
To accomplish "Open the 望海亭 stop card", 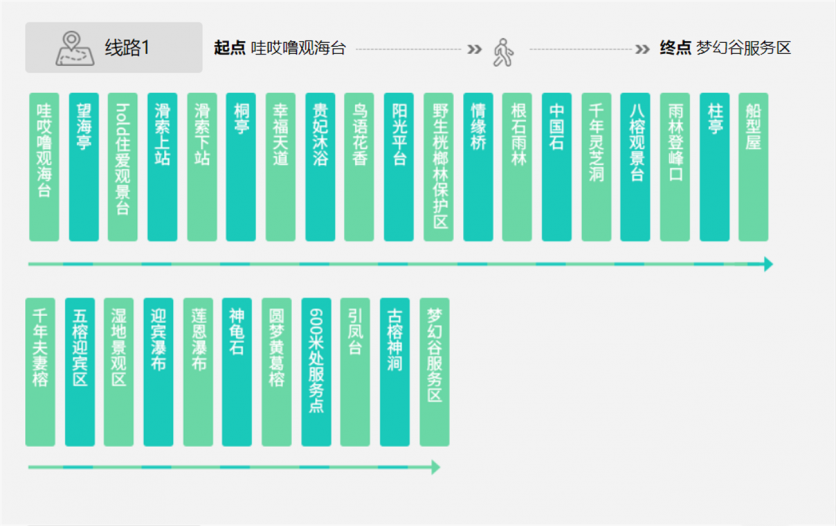I will [84, 167].
